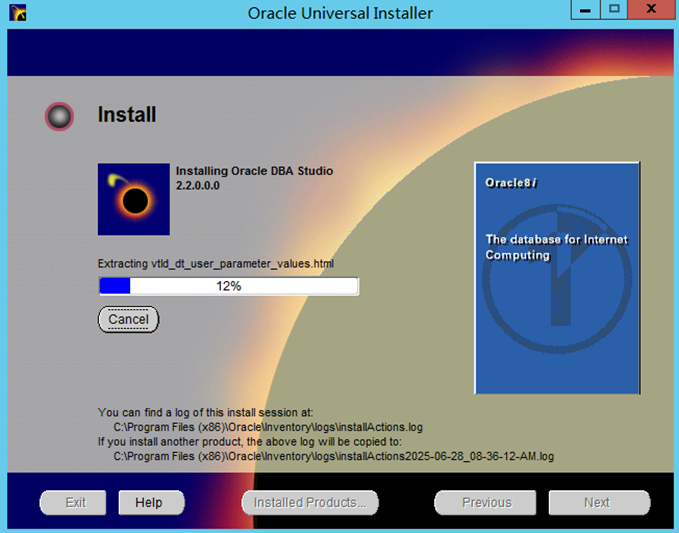
Task: Close the Oracle Universal Installer window
Action: pyautogui.click(x=651, y=10)
